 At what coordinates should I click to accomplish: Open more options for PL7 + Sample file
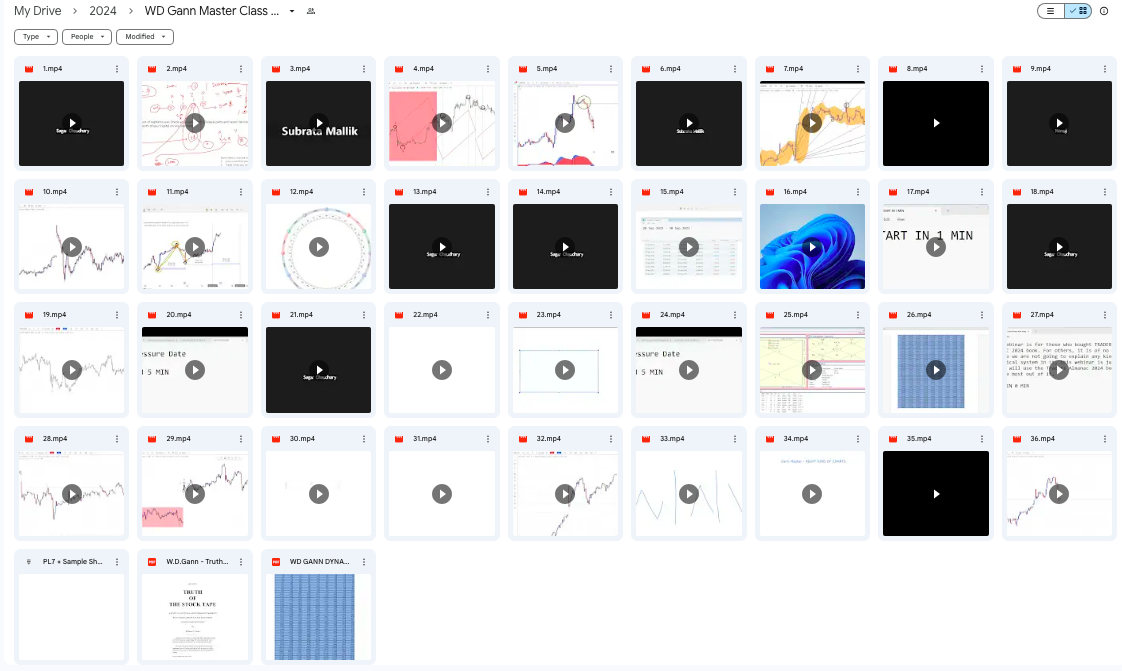(x=117, y=562)
